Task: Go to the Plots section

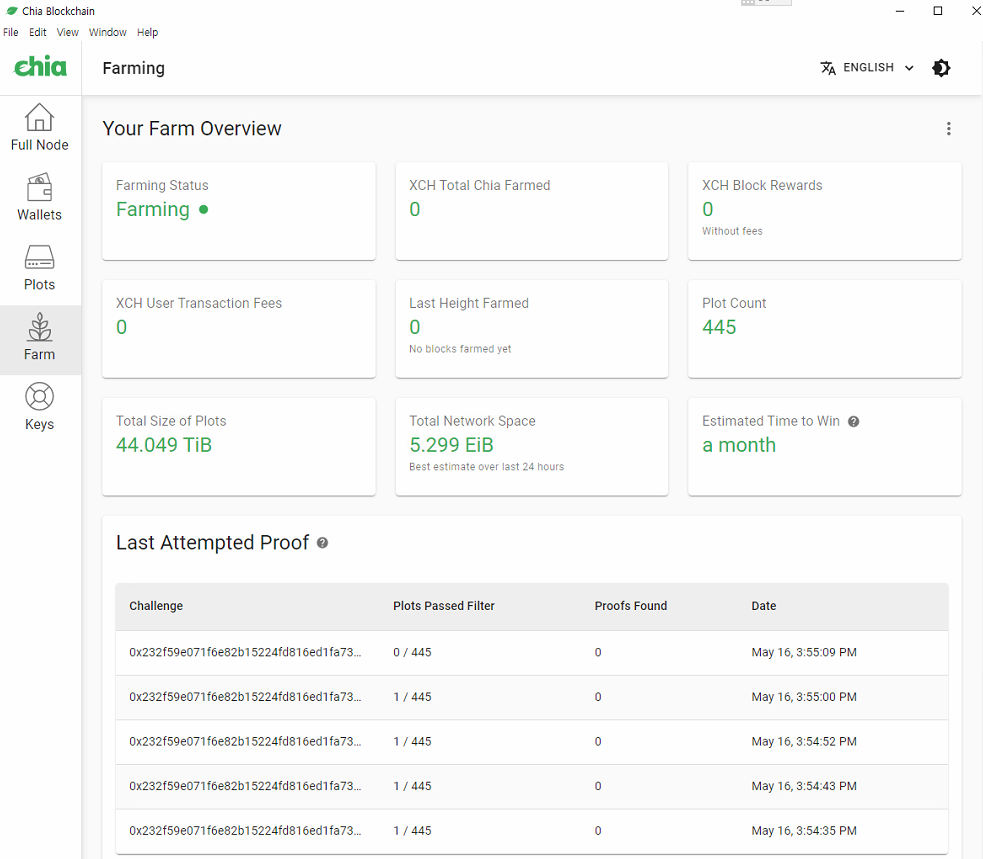Action: [39, 268]
